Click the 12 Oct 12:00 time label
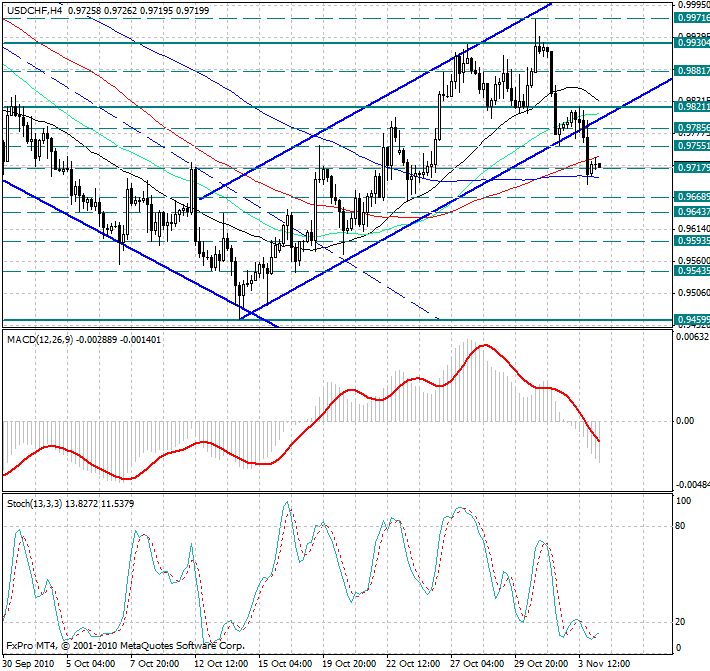Image resolution: width=710 pixels, height=671 pixels. pos(221,664)
